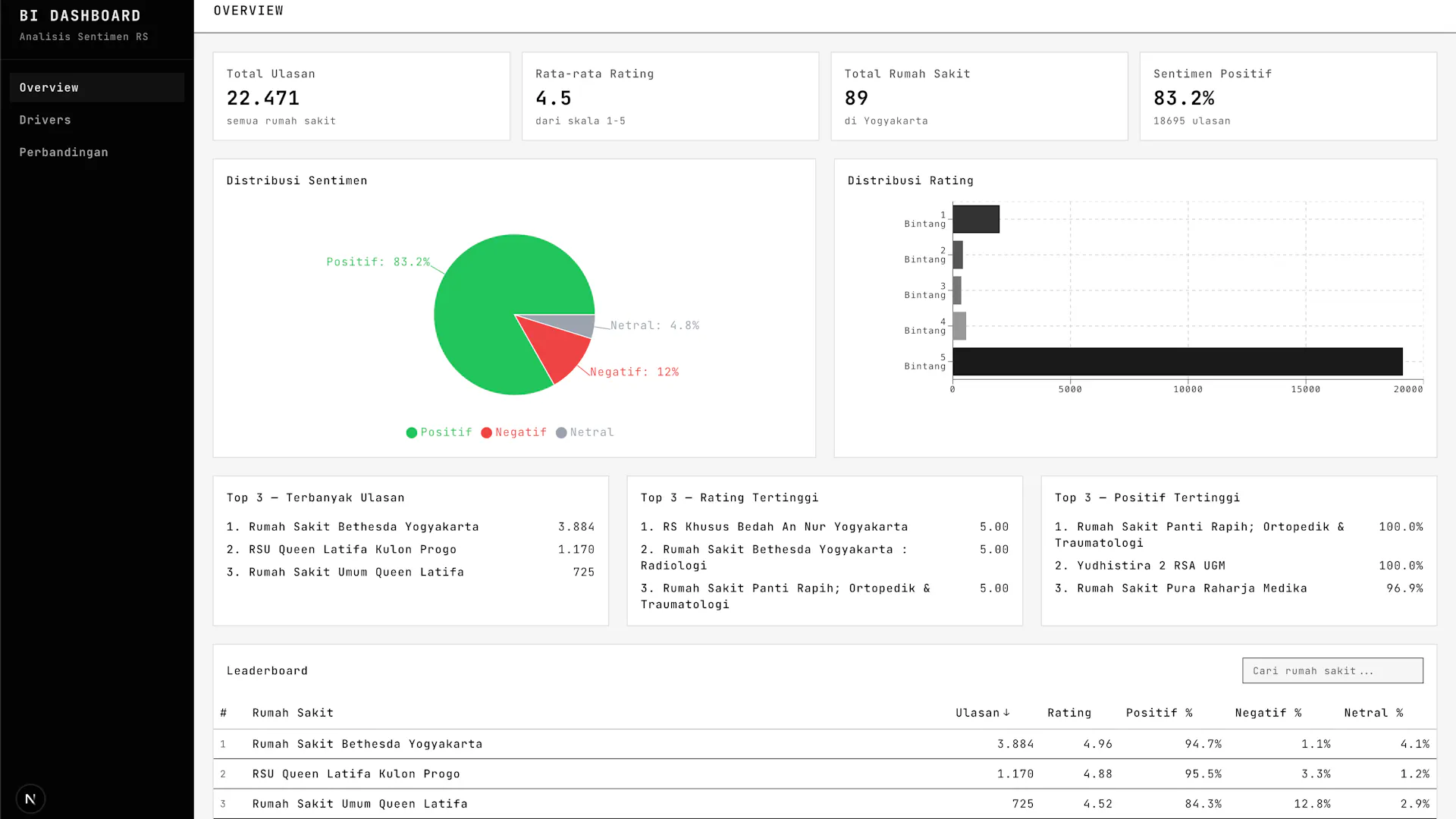Click rating cell 4.96 in leaderboard
1456x819 pixels.
click(x=1097, y=744)
